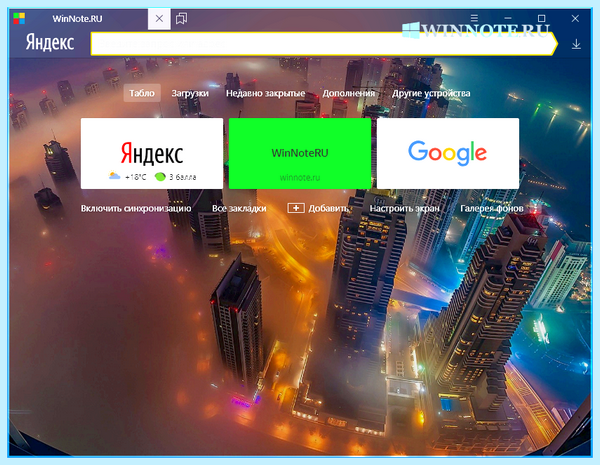The image size is (600, 465).
Task: Click Включить синхронизацию link
Action: pyautogui.click(x=136, y=208)
